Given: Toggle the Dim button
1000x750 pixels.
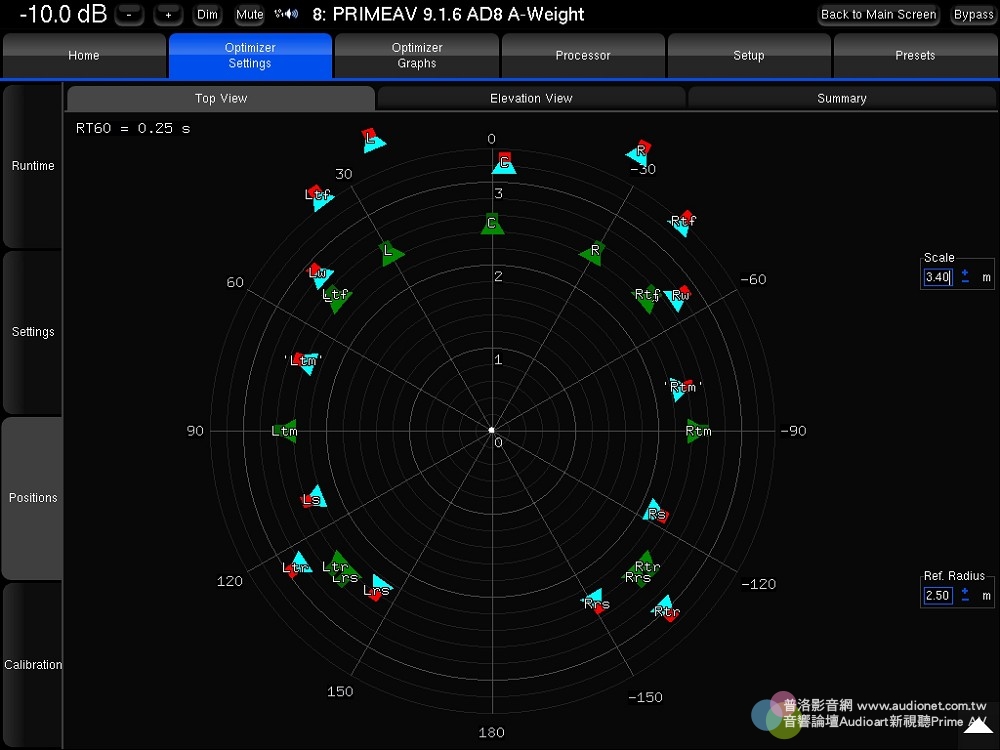Looking at the screenshot, I should (207, 14).
